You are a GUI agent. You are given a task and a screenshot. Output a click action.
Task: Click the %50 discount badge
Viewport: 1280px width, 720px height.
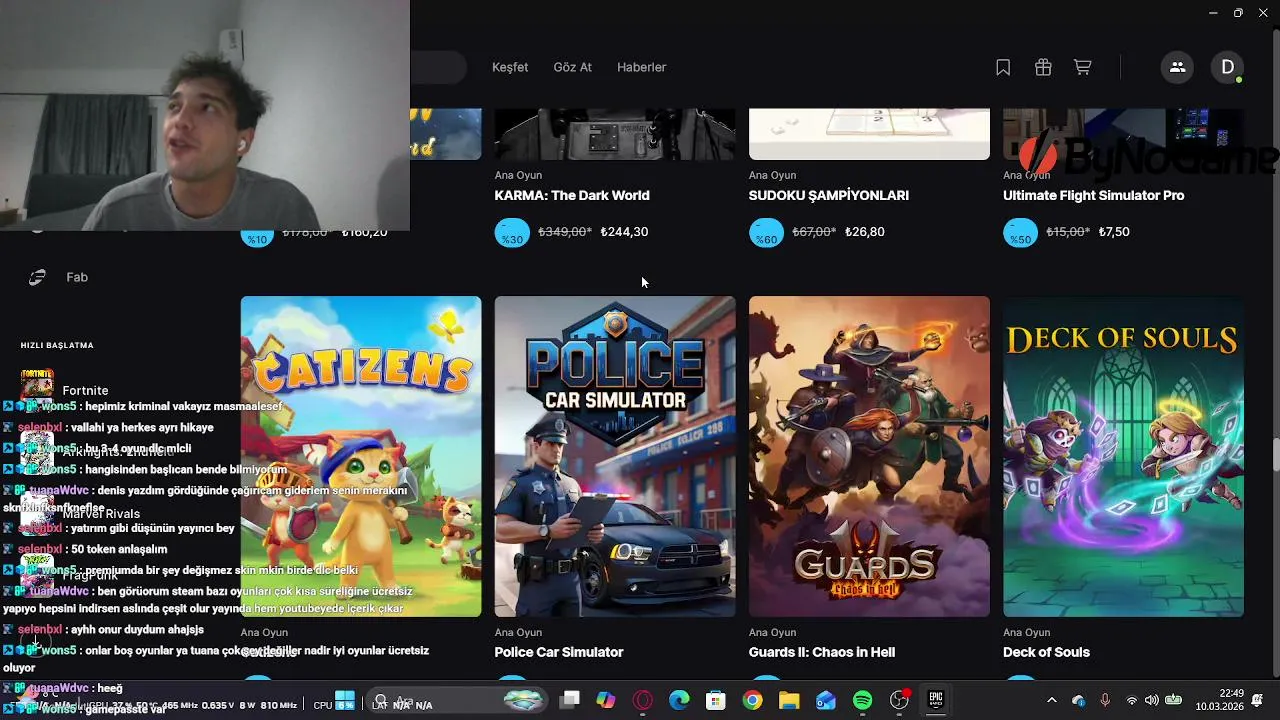[1020, 232]
